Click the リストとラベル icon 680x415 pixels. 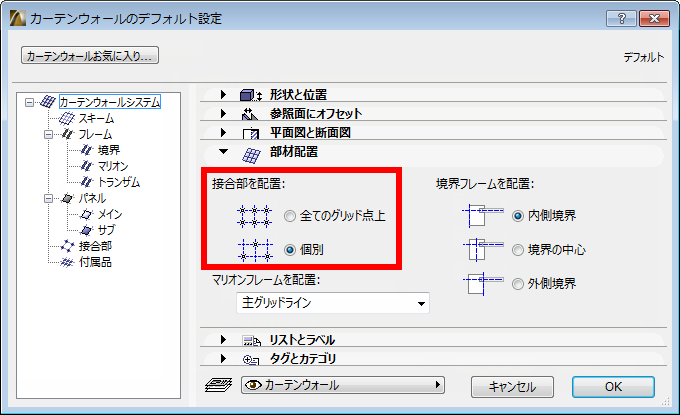[x=252, y=341]
